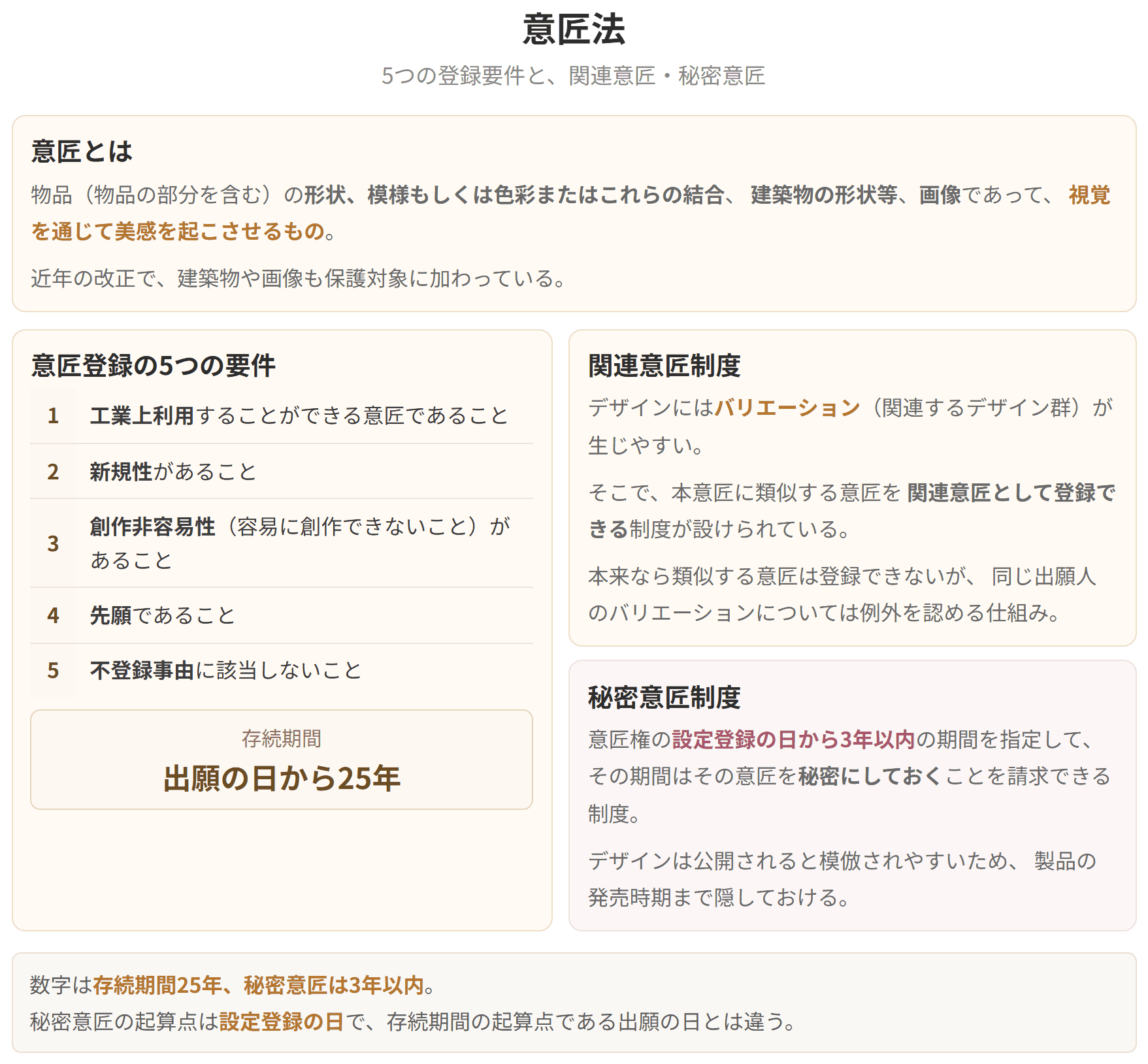The image size is (1148, 1064).
Task: Click requirement row 4 先願であること
Action: (282, 615)
